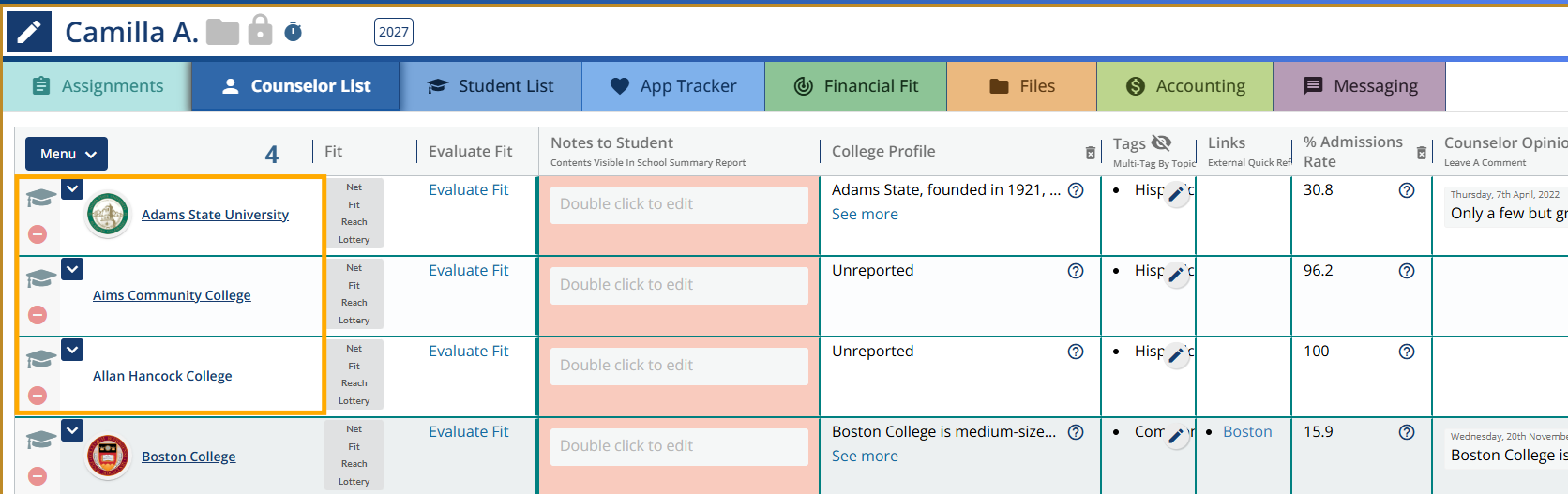This screenshot has height=494, width=1568.
Task: Click profile help icon for Aims Community College
Action: (1076, 271)
